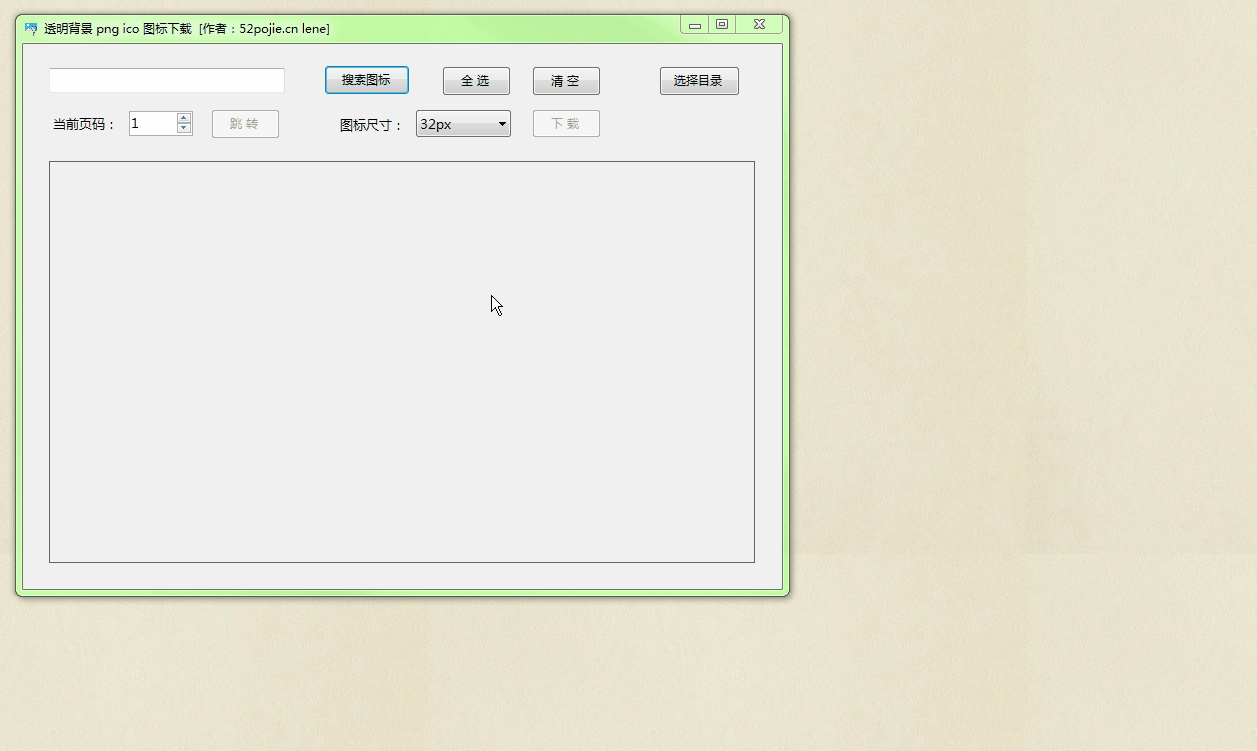The height and width of the screenshot is (751, 1257).
Task: Click the 当前页码 label
Action: pyautogui.click(x=84, y=125)
